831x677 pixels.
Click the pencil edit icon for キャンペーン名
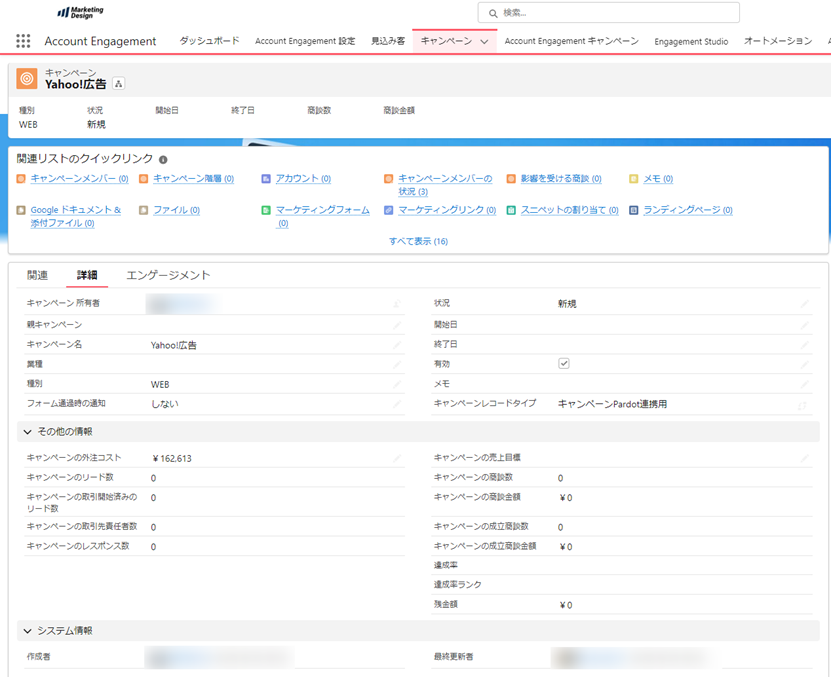click(x=397, y=345)
